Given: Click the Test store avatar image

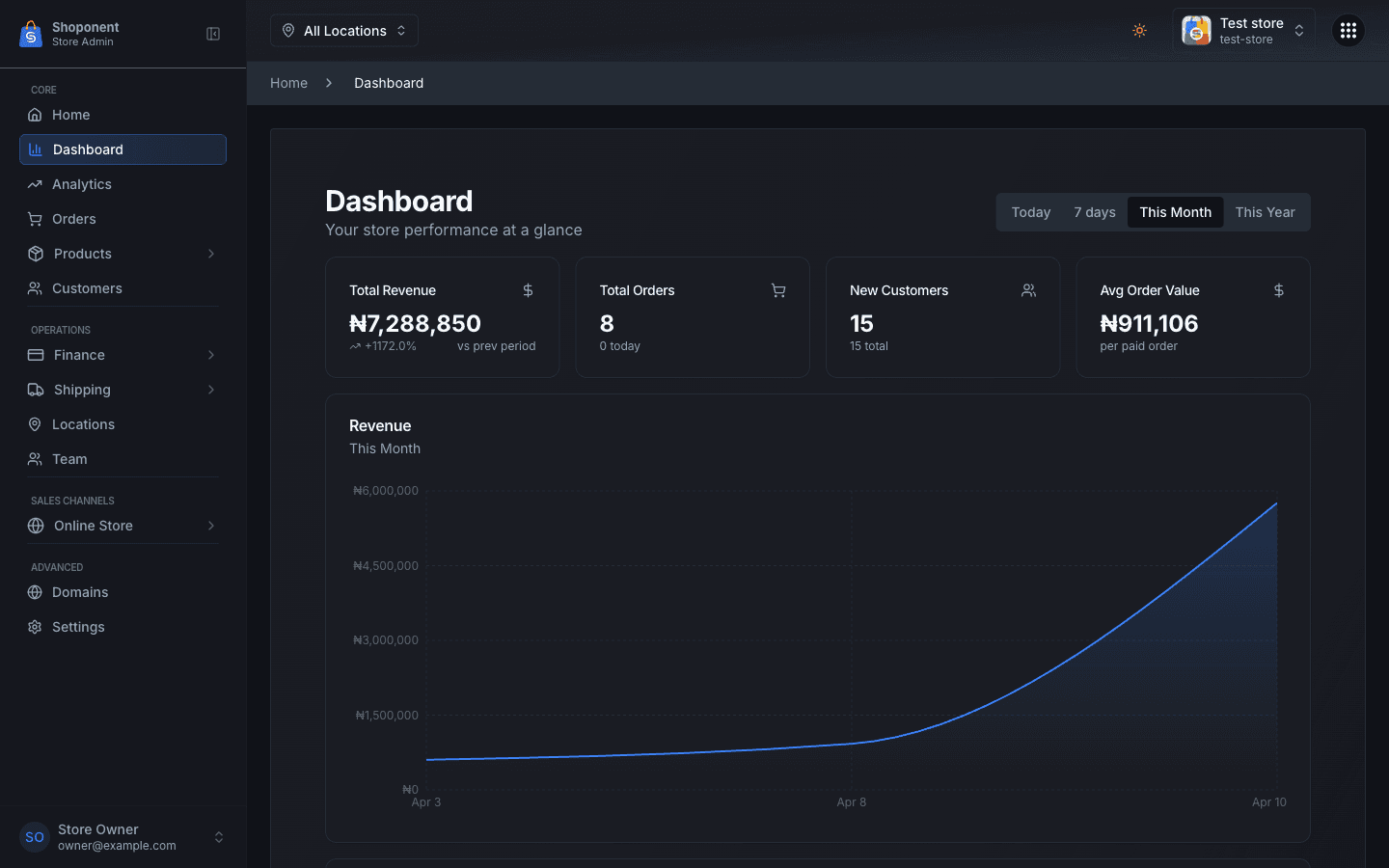Looking at the screenshot, I should [x=1196, y=31].
